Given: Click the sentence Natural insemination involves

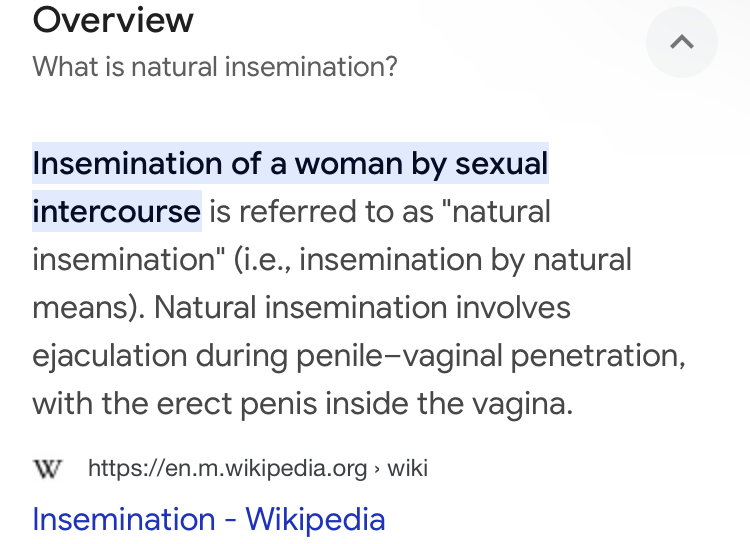Looking at the screenshot, I should click(x=362, y=307).
